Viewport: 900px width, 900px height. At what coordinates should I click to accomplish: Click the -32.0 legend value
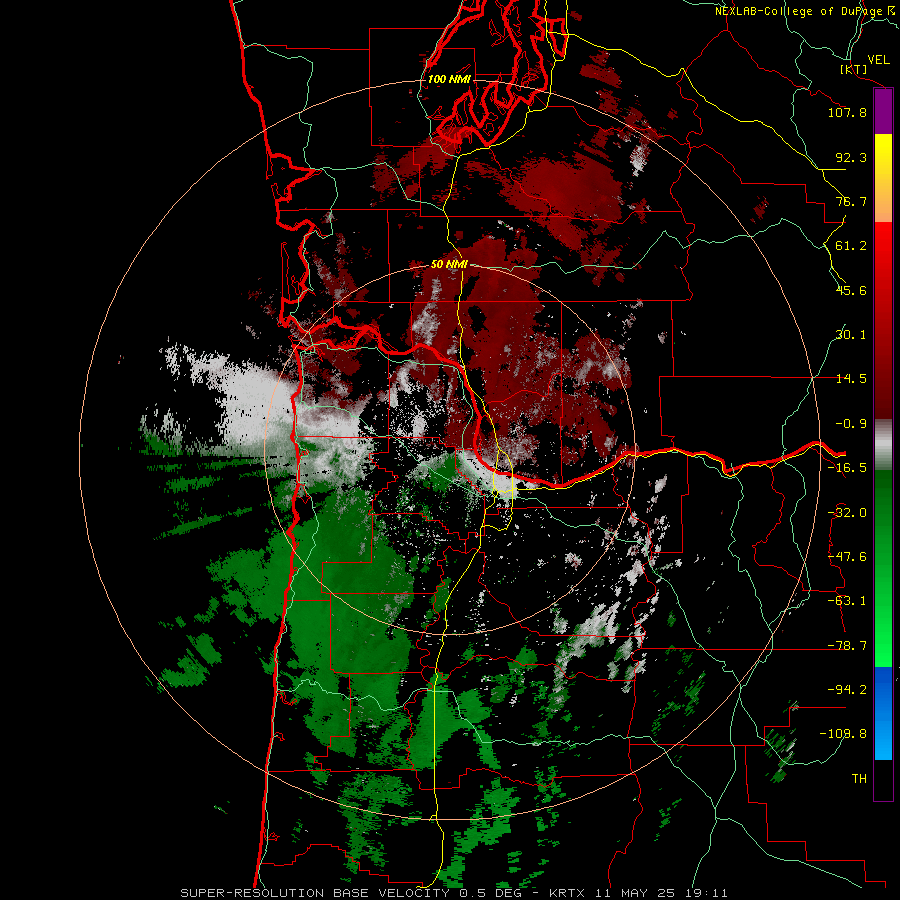pyautogui.click(x=847, y=513)
